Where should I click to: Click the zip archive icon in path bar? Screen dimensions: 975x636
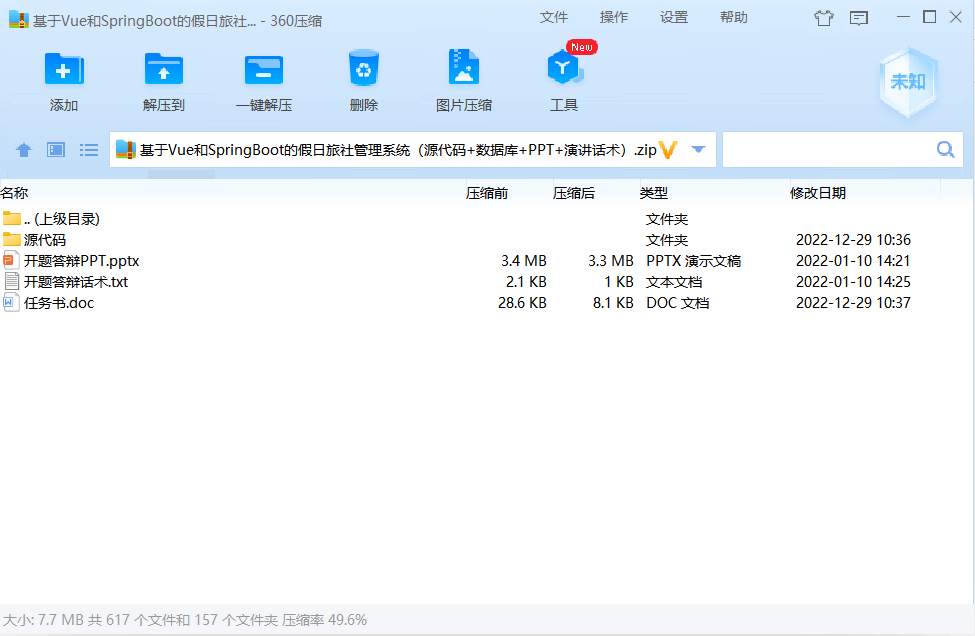126,150
